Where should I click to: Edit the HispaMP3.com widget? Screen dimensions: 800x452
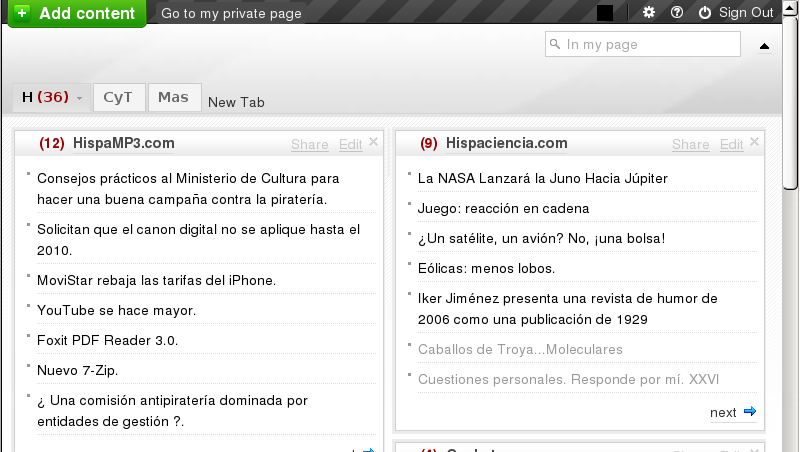(x=351, y=144)
